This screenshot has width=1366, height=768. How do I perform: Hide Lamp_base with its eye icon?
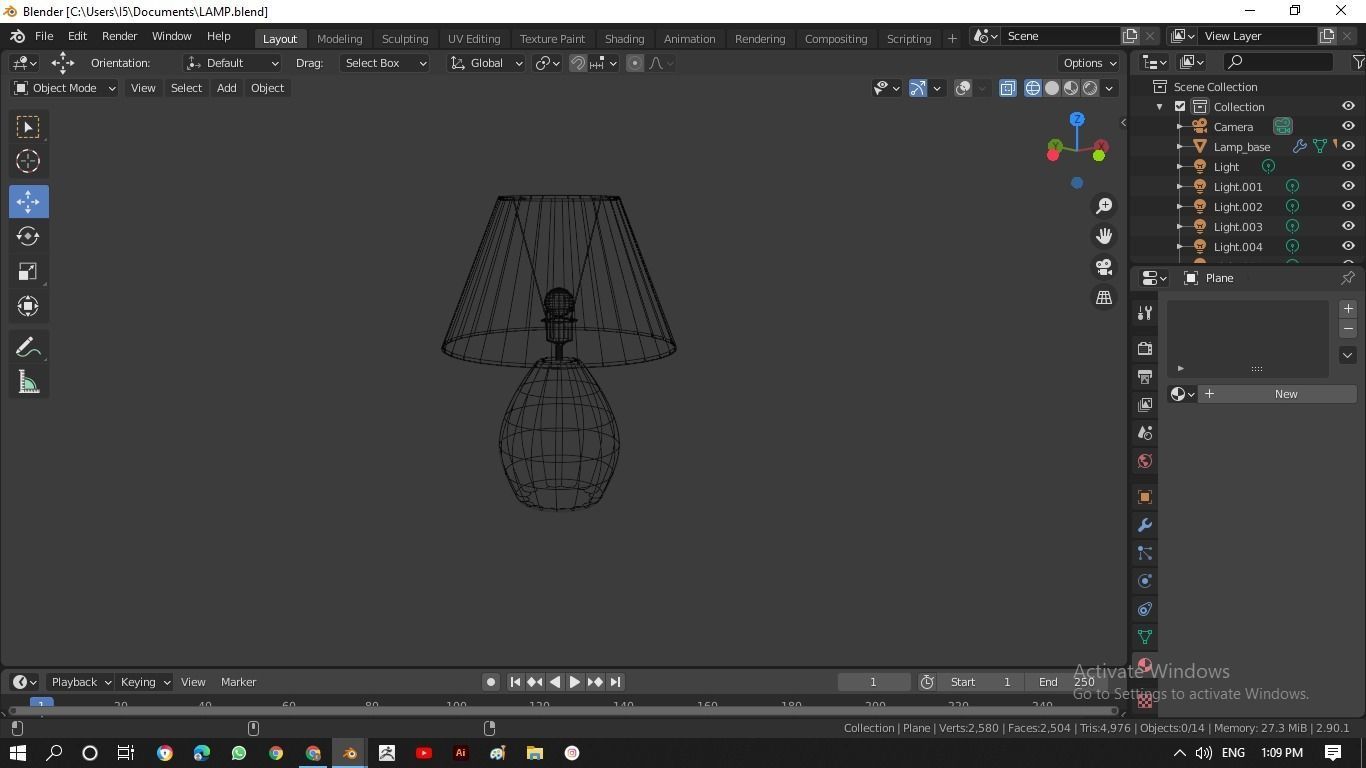(x=1348, y=147)
